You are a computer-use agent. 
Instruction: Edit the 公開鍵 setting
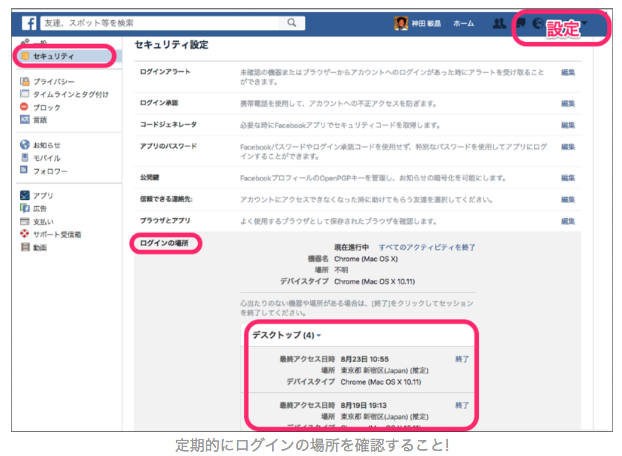tap(568, 178)
